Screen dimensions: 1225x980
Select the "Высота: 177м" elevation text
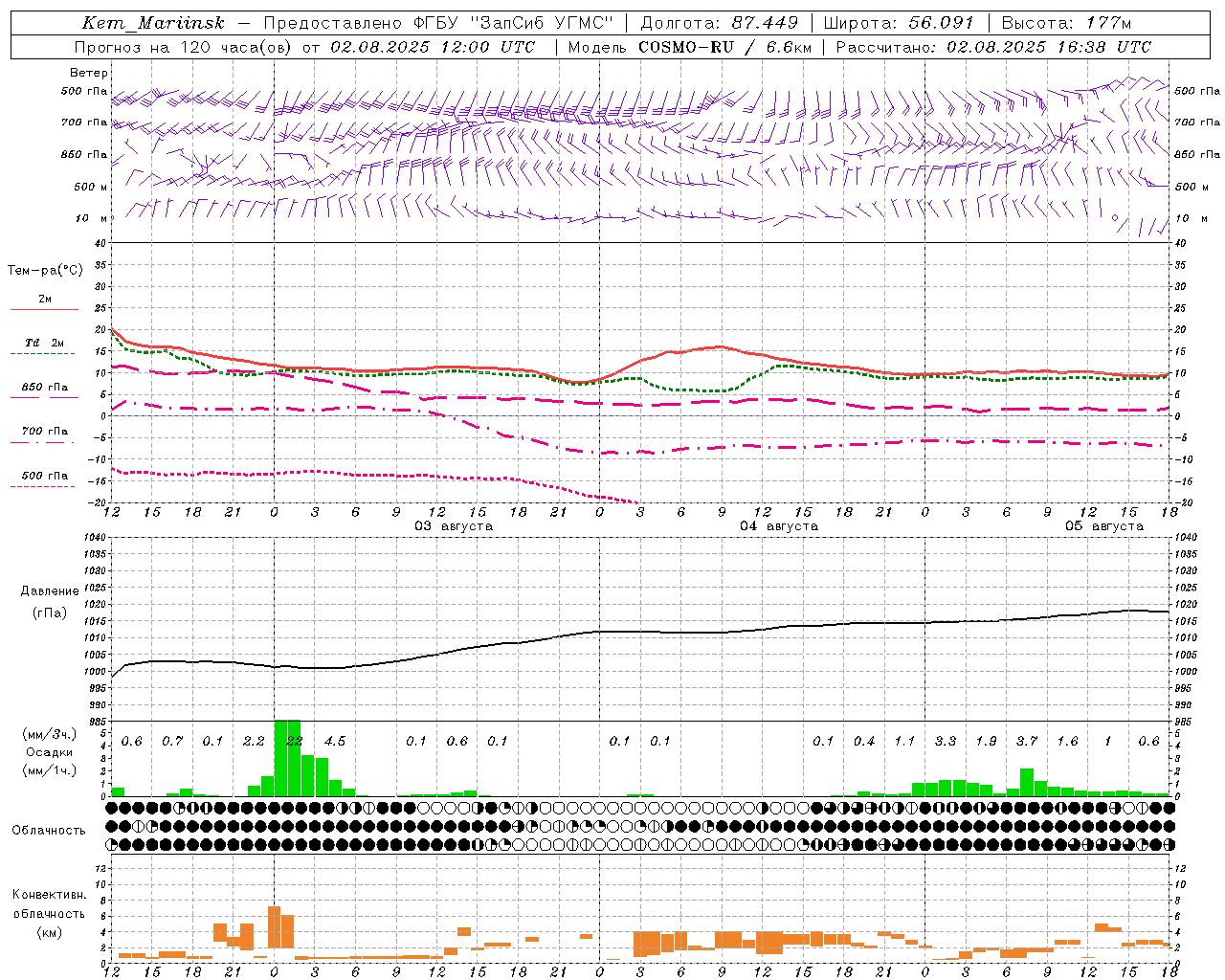(1066, 23)
